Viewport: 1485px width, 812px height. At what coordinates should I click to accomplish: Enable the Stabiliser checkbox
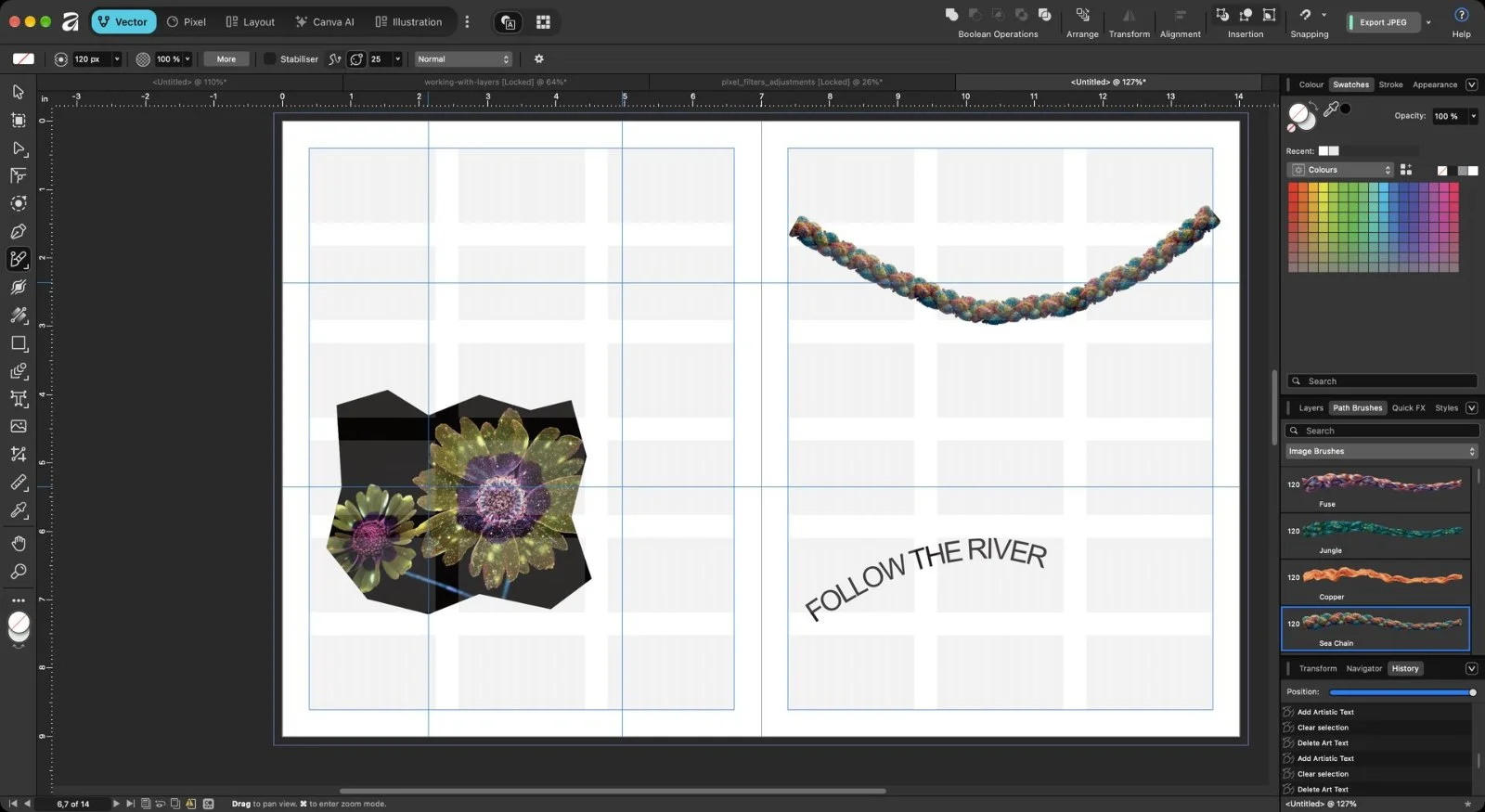(x=269, y=58)
